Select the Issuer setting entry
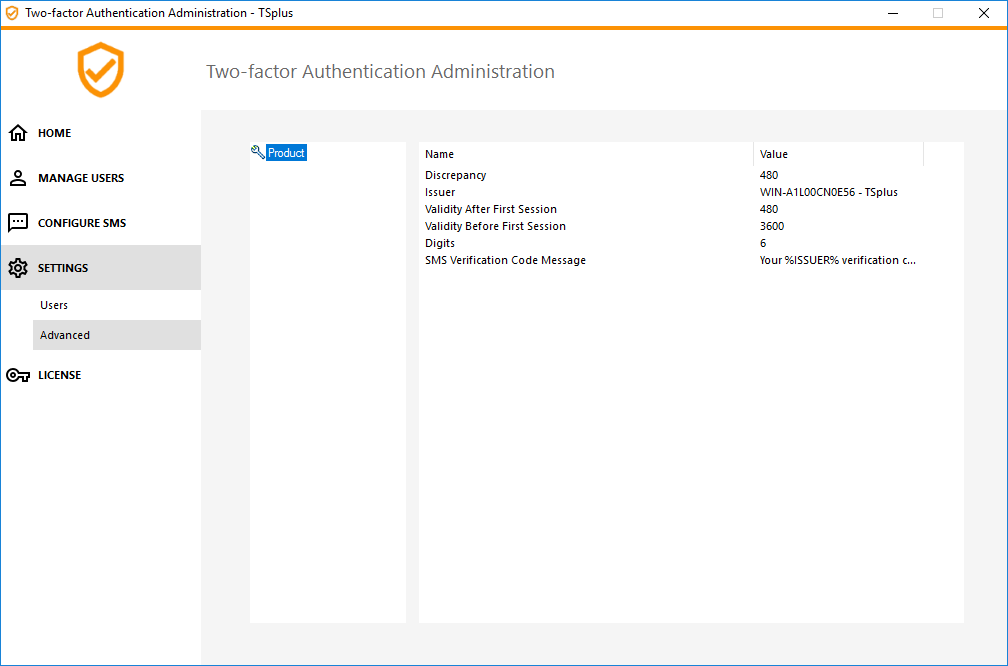This screenshot has width=1008, height=666. click(x=440, y=191)
